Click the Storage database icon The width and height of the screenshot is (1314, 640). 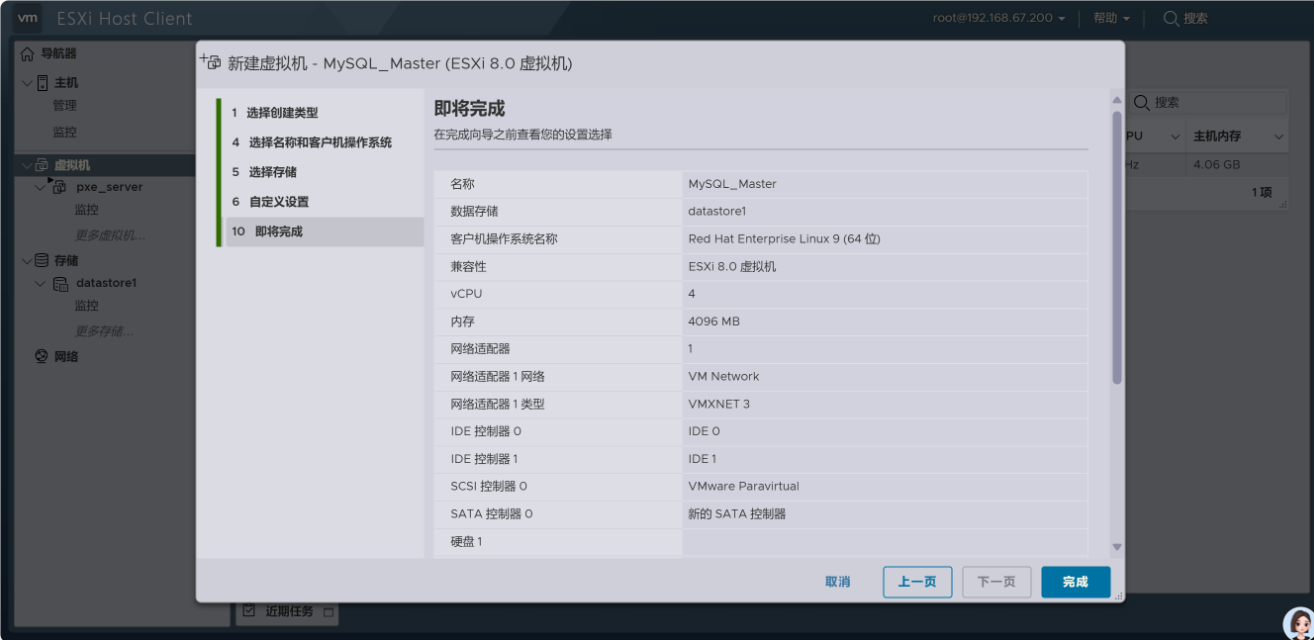pyautogui.click(x=41, y=261)
